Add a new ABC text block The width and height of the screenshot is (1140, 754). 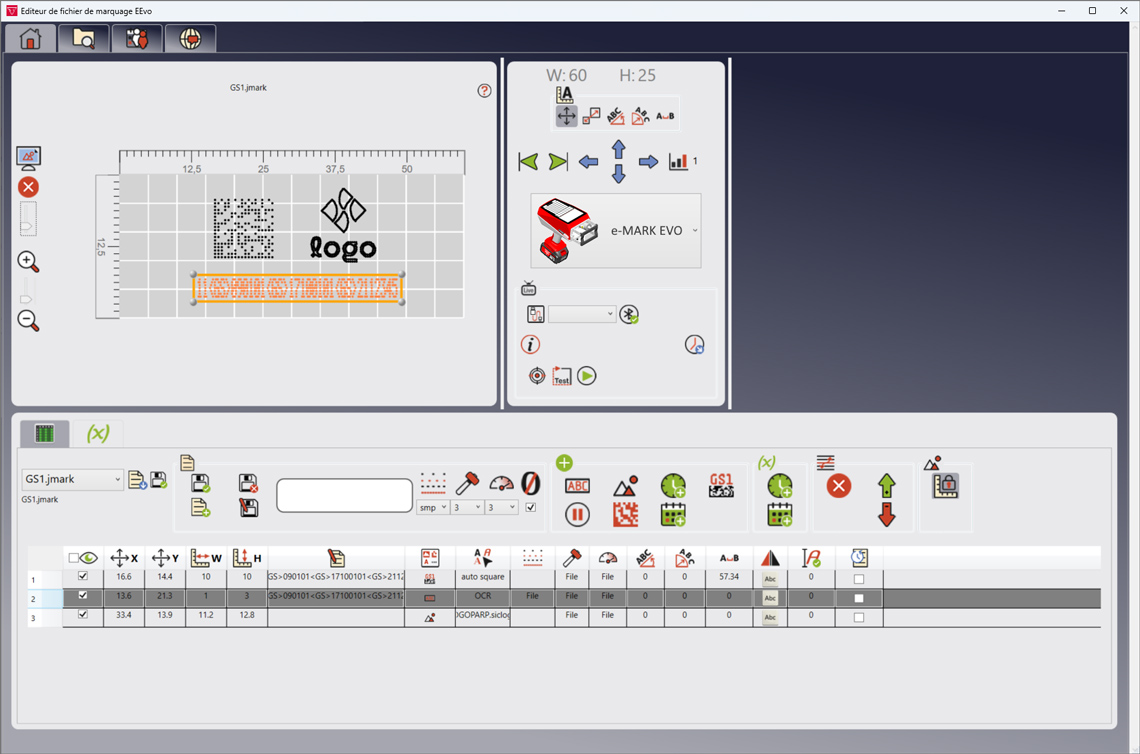[577, 486]
